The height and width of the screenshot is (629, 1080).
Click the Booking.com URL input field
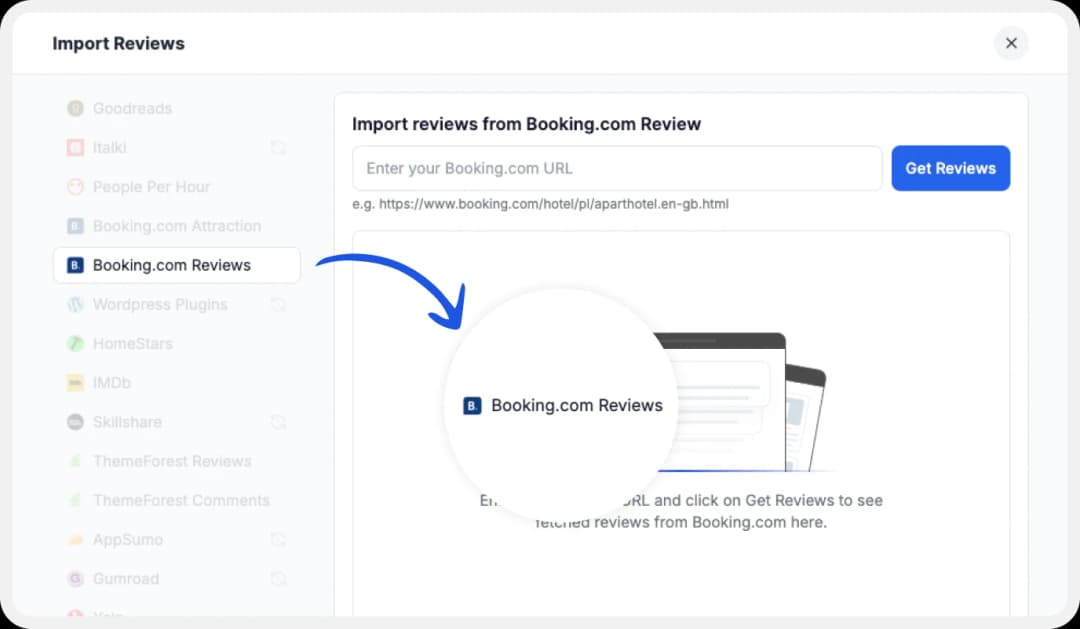click(x=616, y=168)
